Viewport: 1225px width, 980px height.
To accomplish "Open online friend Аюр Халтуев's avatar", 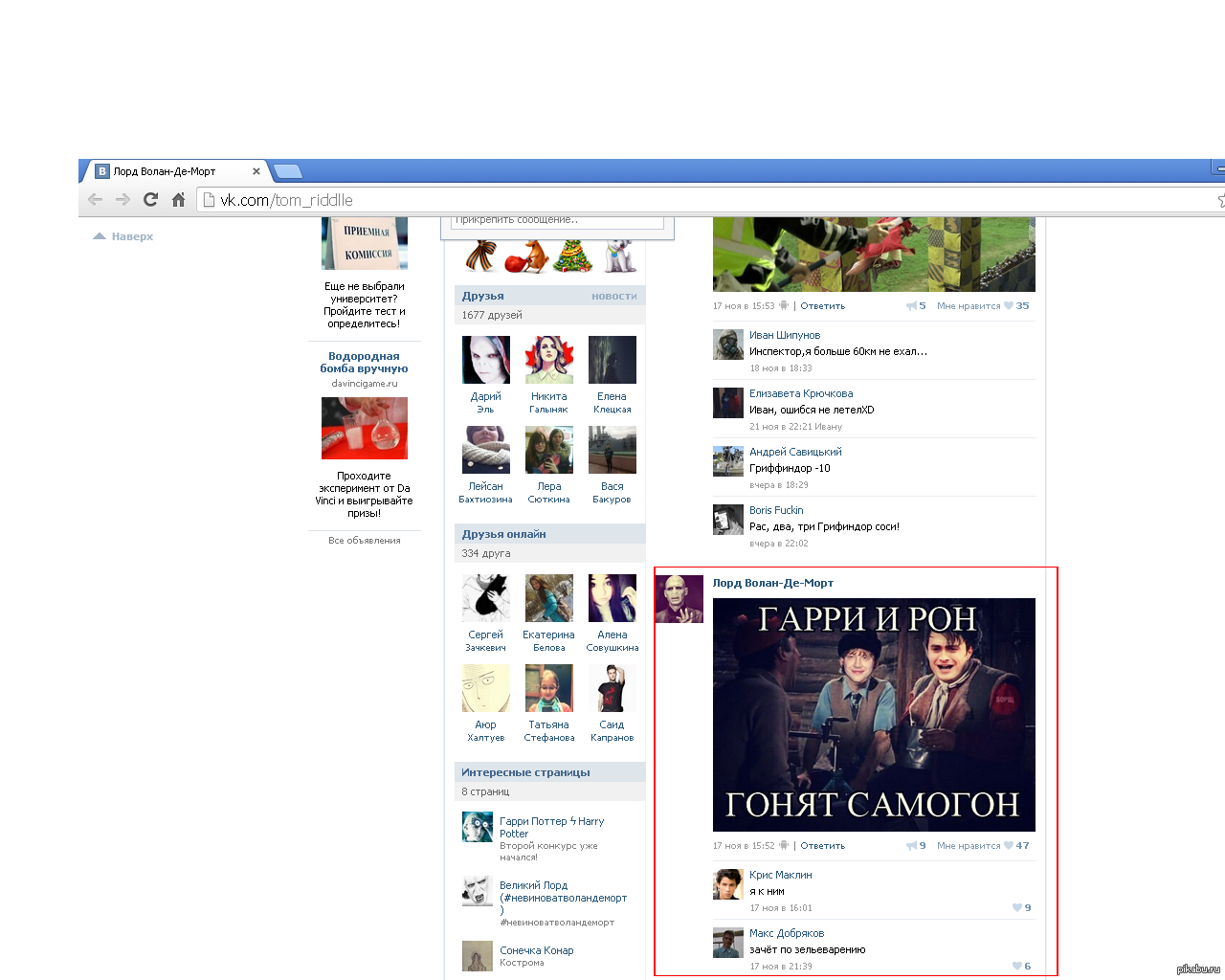I will pos(486,688).
